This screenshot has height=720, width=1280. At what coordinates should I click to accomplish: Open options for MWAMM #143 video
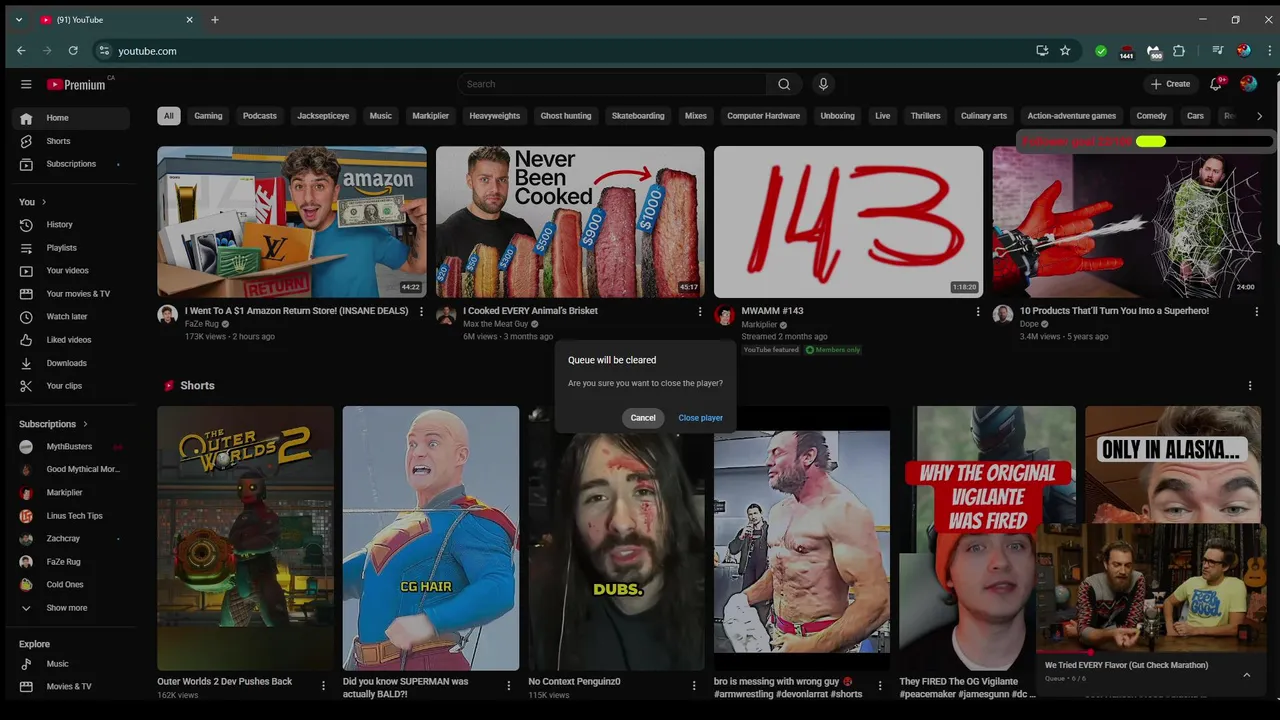978,312
